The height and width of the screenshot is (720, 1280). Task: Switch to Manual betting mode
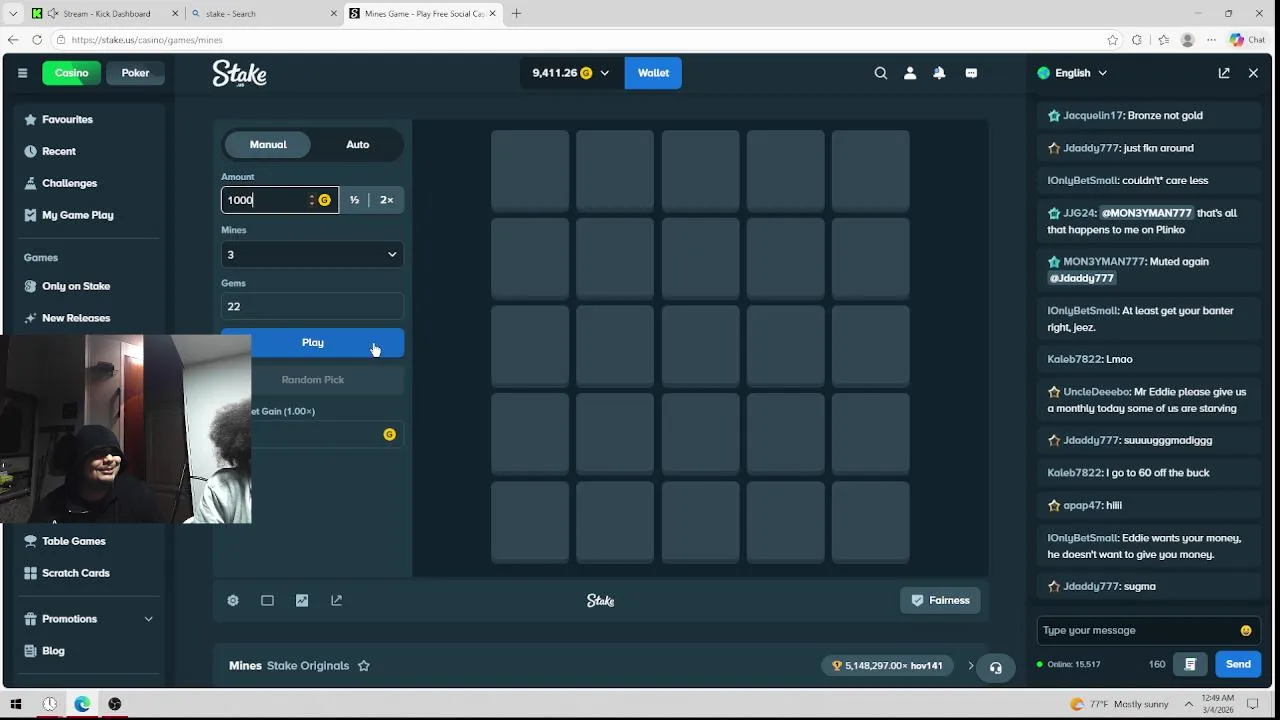click(x=268, y=144)
